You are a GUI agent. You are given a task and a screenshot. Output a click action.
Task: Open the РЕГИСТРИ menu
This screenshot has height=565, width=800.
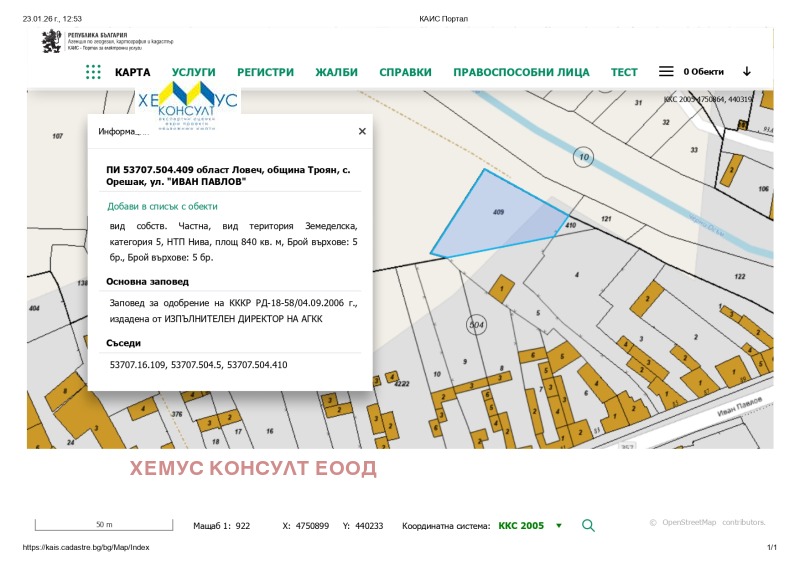[265, 72]
